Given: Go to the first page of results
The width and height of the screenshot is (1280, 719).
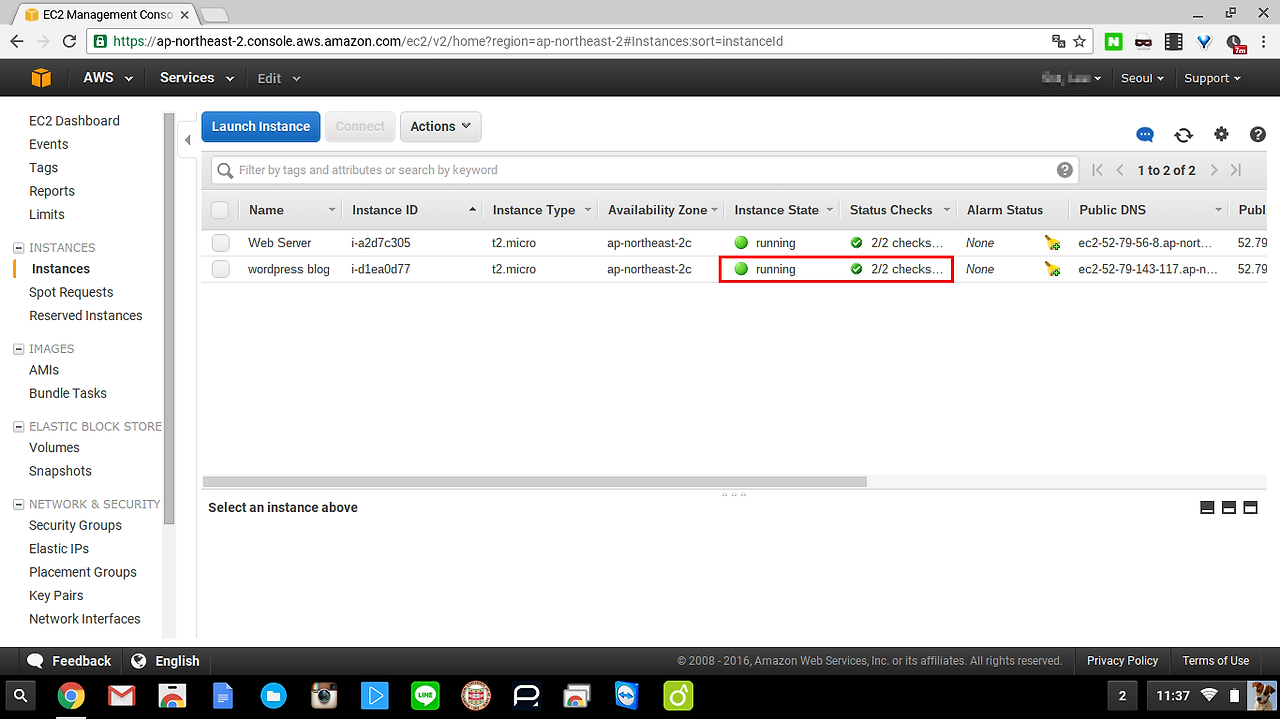Looking at the screenshot, I should click(1097, 170).
